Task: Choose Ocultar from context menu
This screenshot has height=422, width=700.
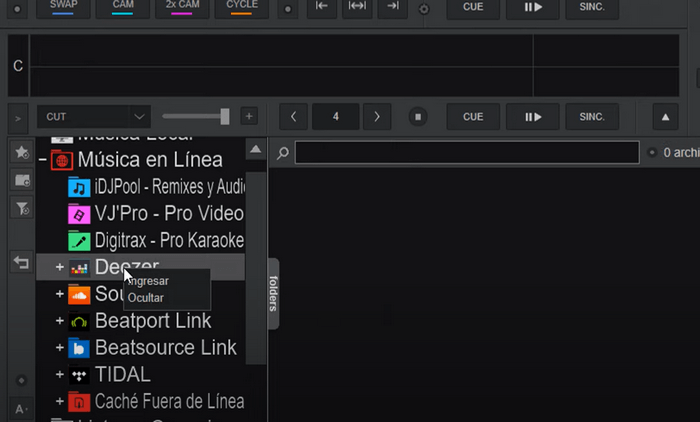Action: (146, 298)
